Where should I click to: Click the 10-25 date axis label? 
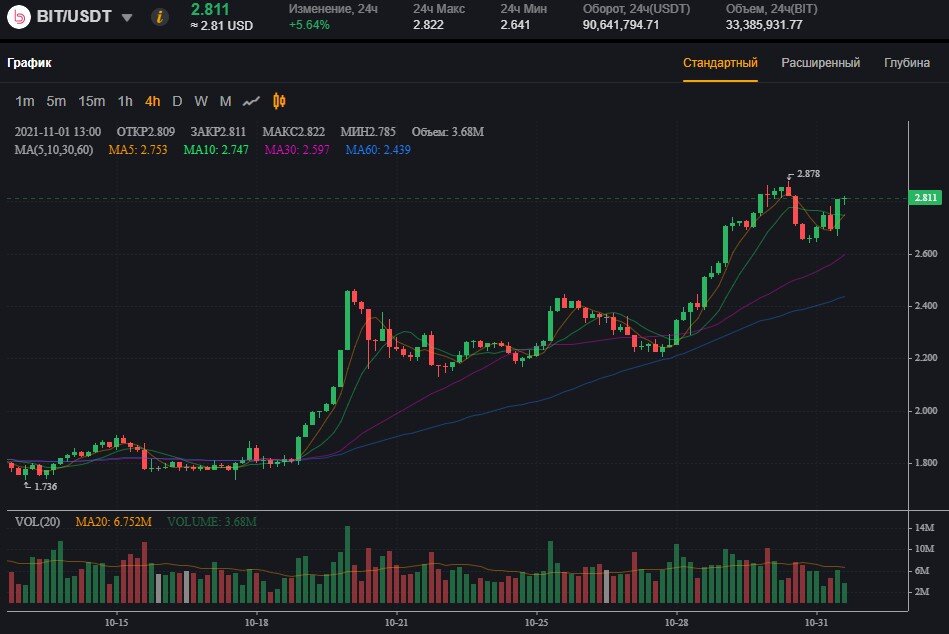[536, 623]
